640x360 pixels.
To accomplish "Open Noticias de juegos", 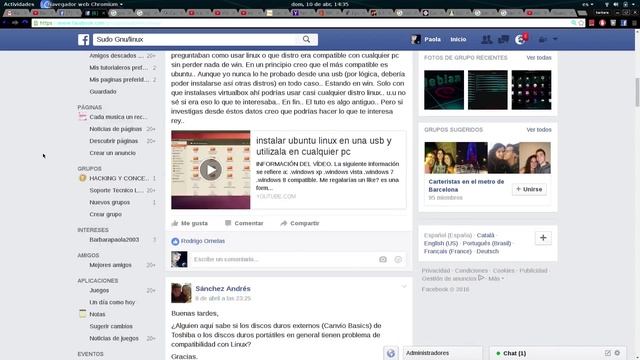I will (x=114, y=338).
